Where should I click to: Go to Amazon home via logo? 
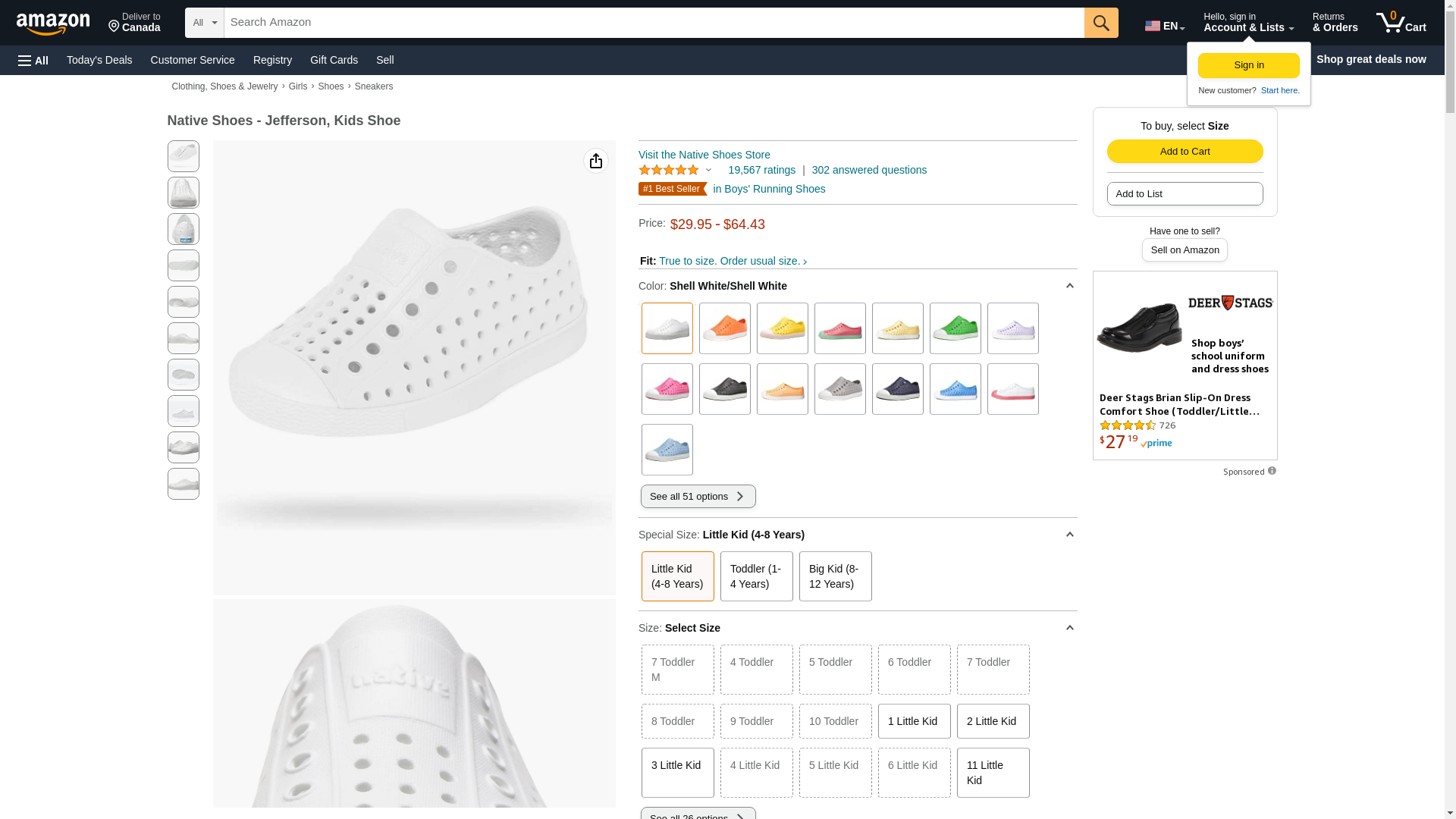pos(53,24)
